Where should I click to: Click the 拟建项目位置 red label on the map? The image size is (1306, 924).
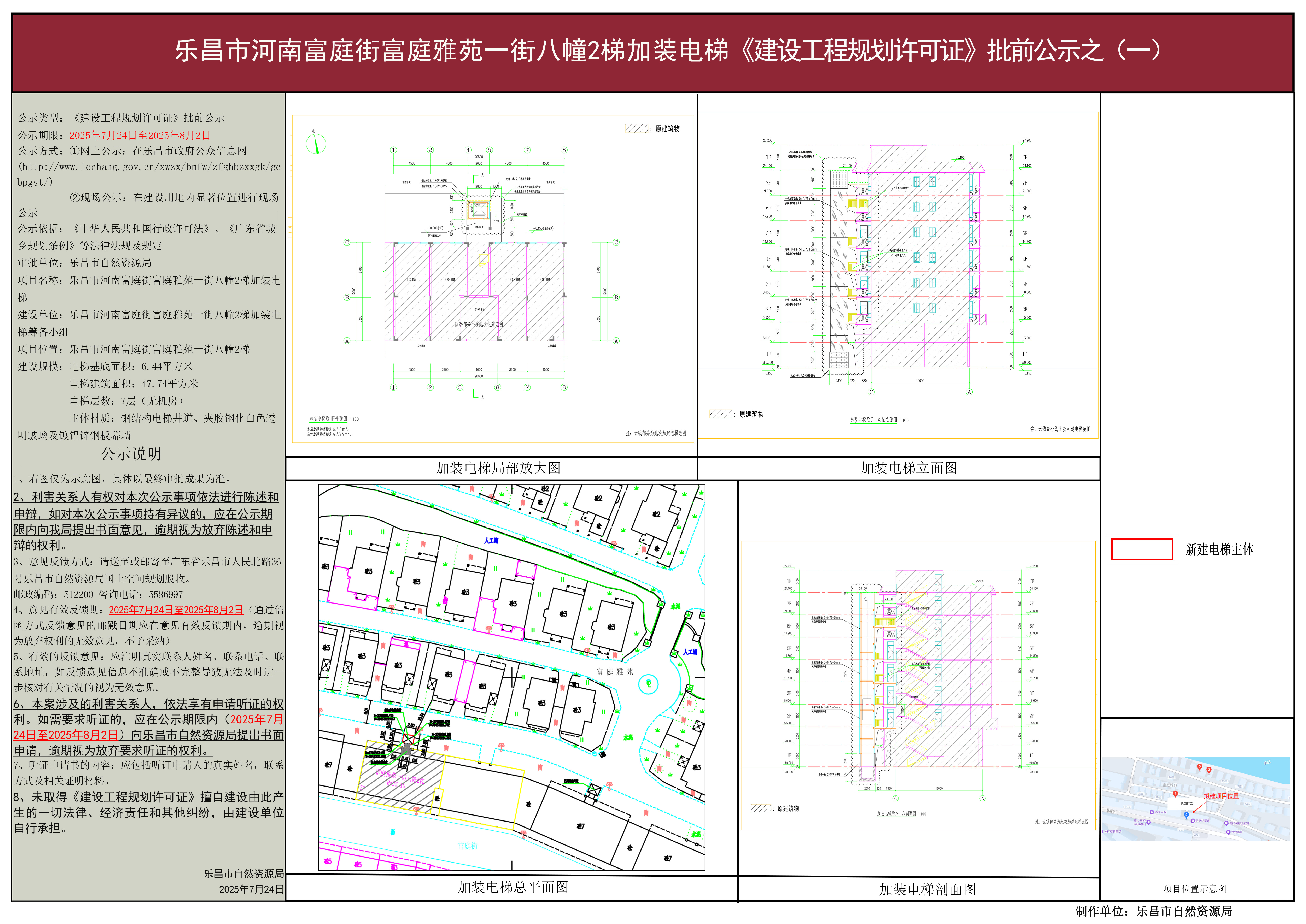coord(1221,796)
